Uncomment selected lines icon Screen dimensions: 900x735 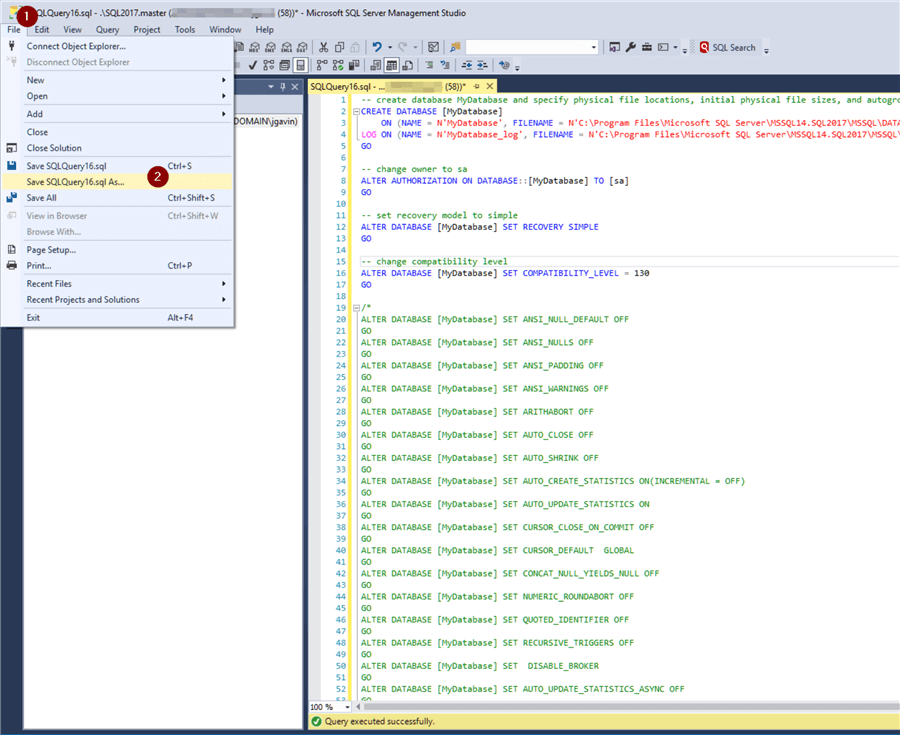click(445, 65)
